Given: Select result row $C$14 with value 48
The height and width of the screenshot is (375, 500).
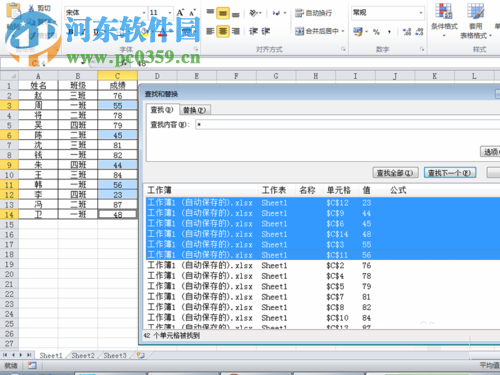Looking at the screenshot, I should click(323, 234).
